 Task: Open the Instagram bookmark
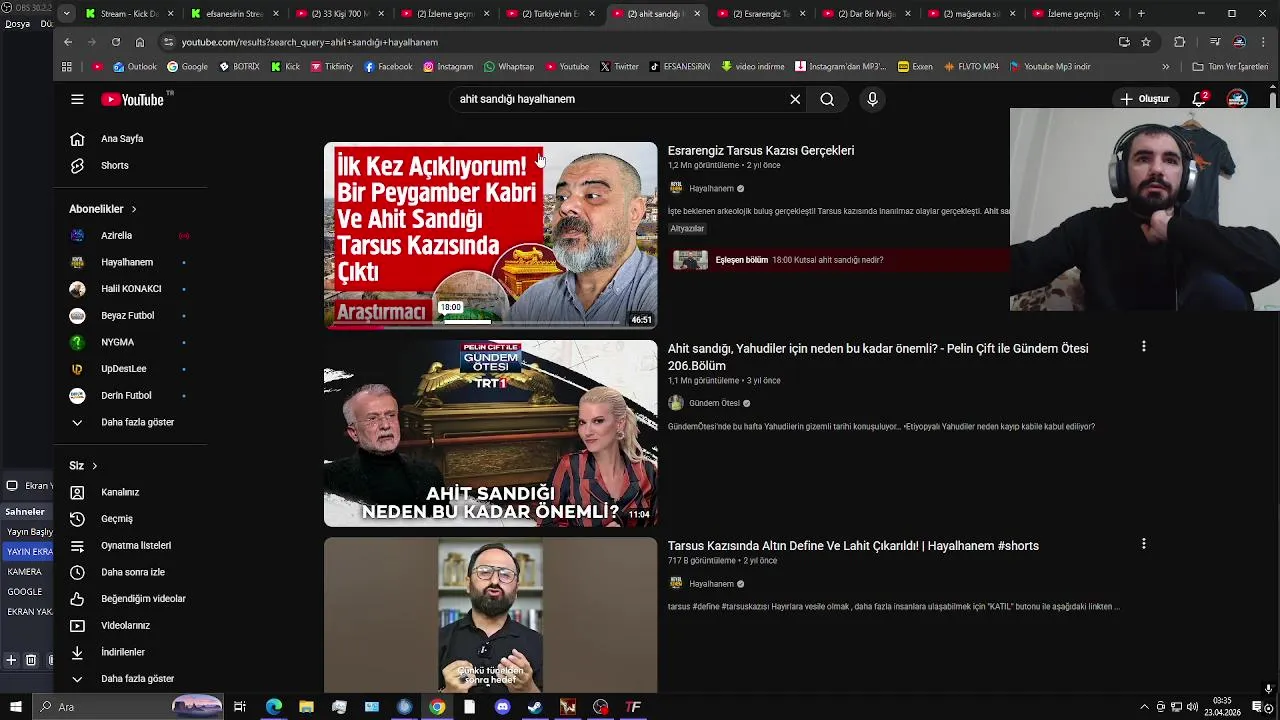(x=448, y=67)
